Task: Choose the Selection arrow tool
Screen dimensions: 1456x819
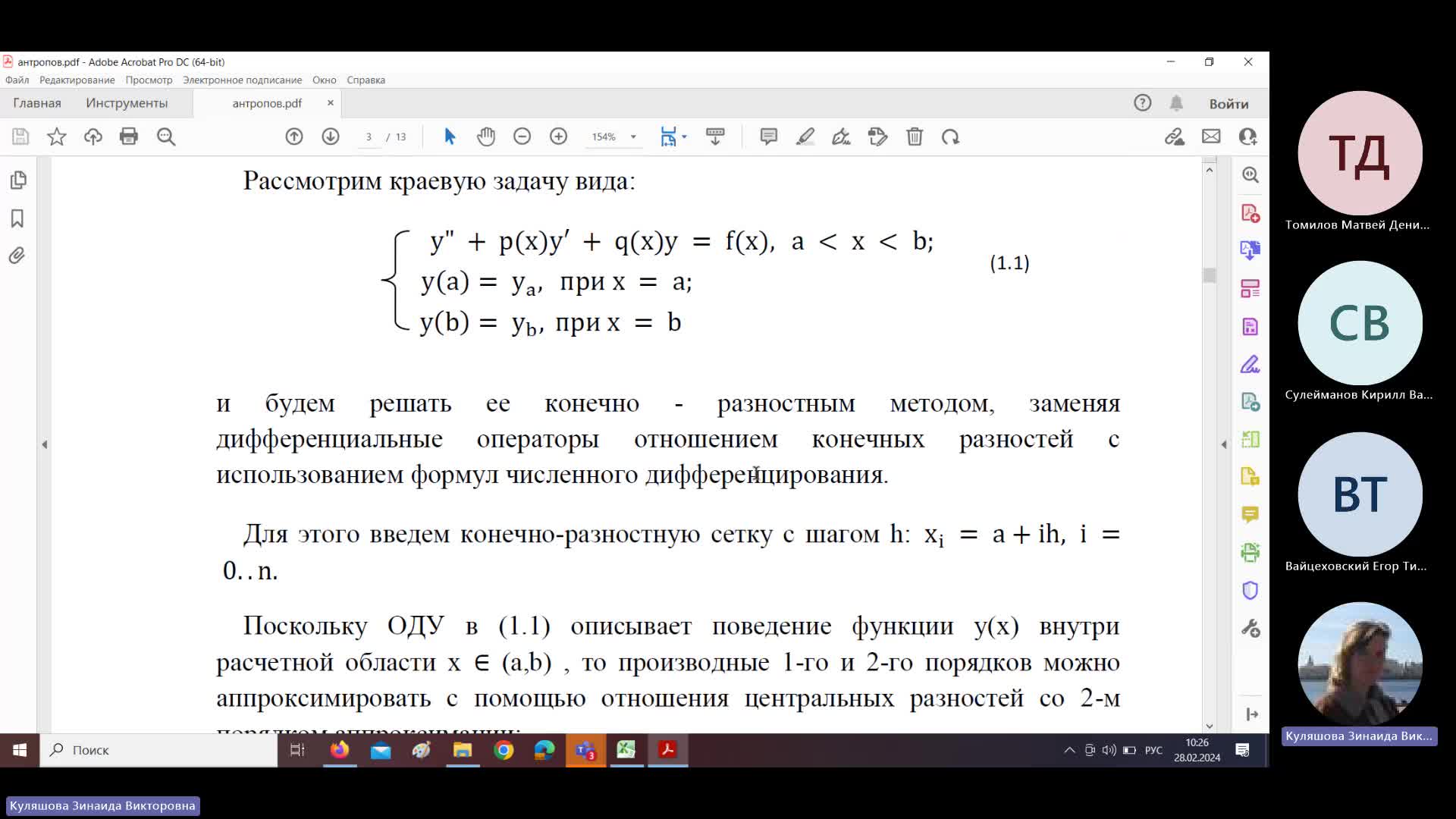Action: point(450,136)
